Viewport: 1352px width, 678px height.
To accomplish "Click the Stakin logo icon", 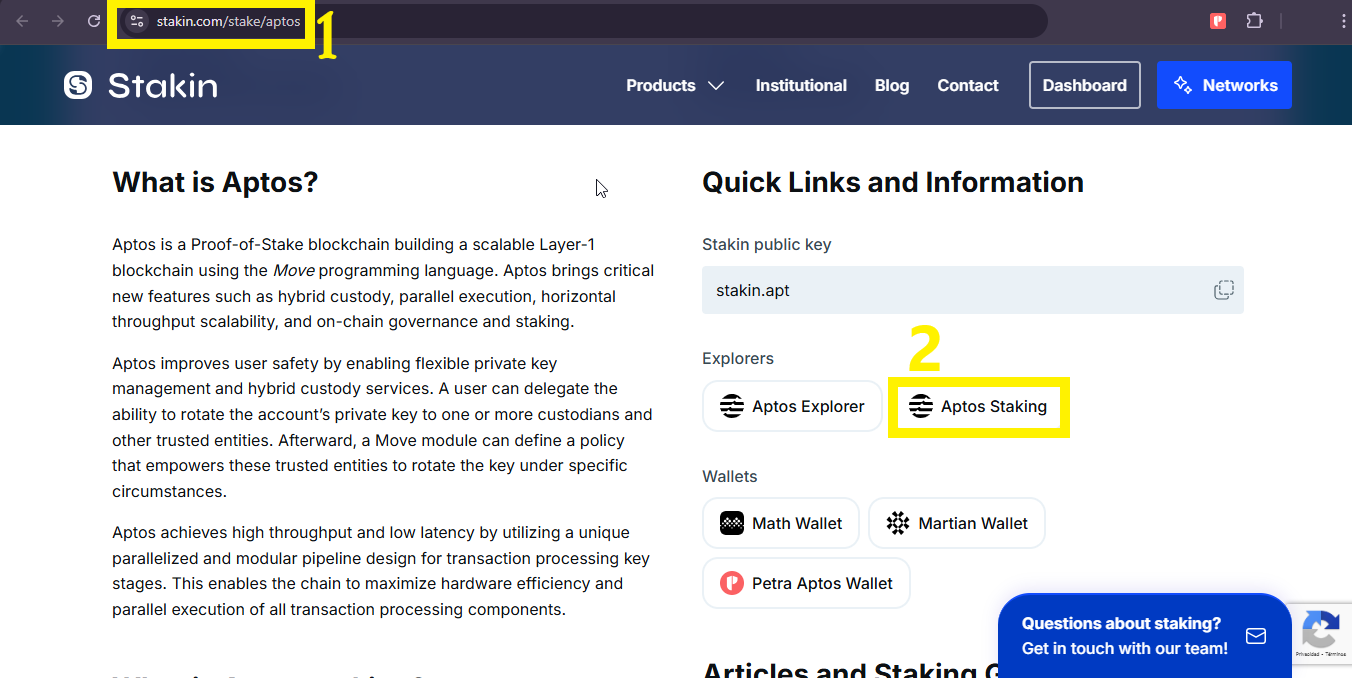I will point(78,85).
